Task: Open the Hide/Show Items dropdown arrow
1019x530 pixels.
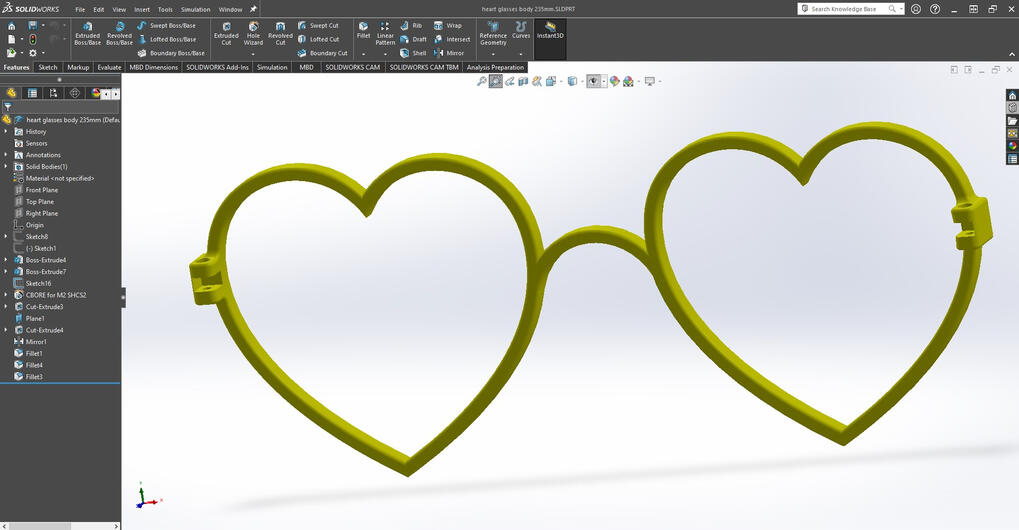Action: coord(604,81)
